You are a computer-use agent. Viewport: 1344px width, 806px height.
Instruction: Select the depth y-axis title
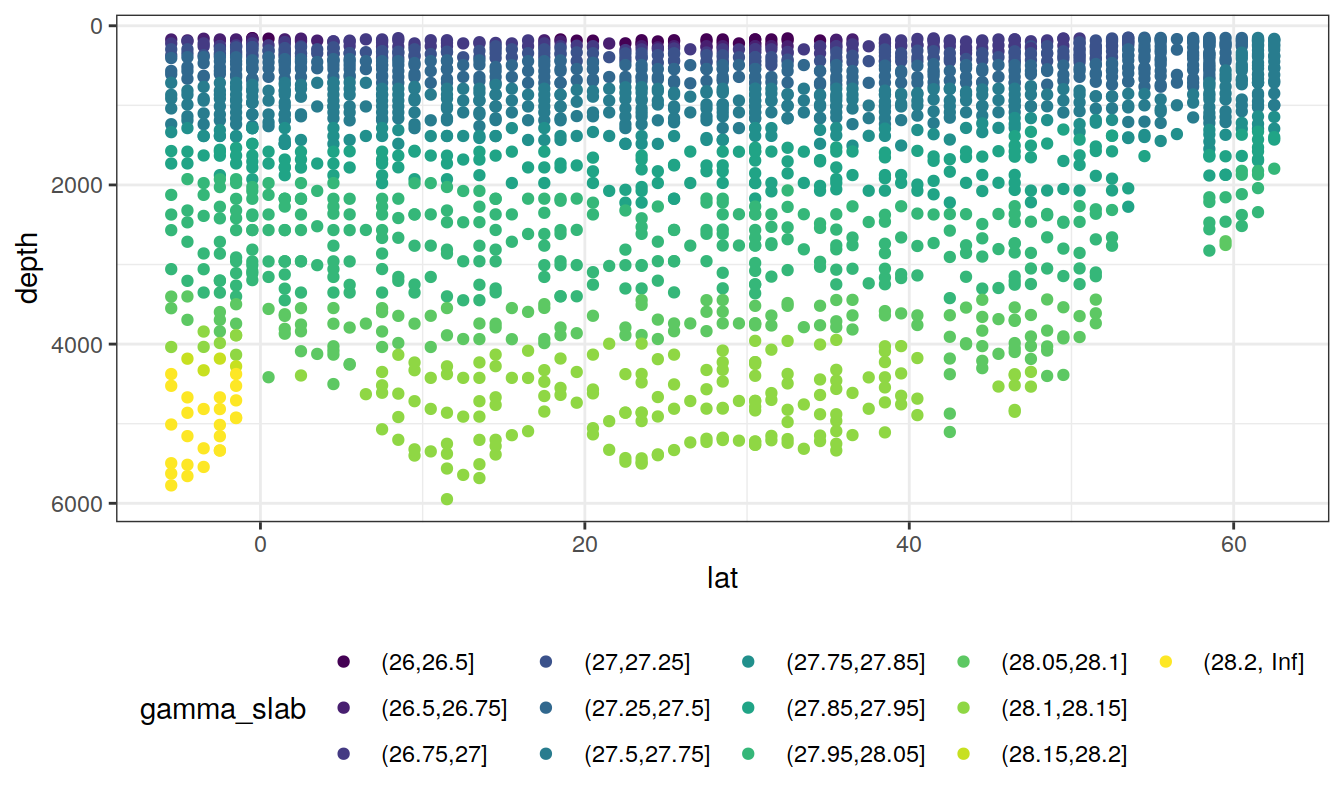[29, 268]
